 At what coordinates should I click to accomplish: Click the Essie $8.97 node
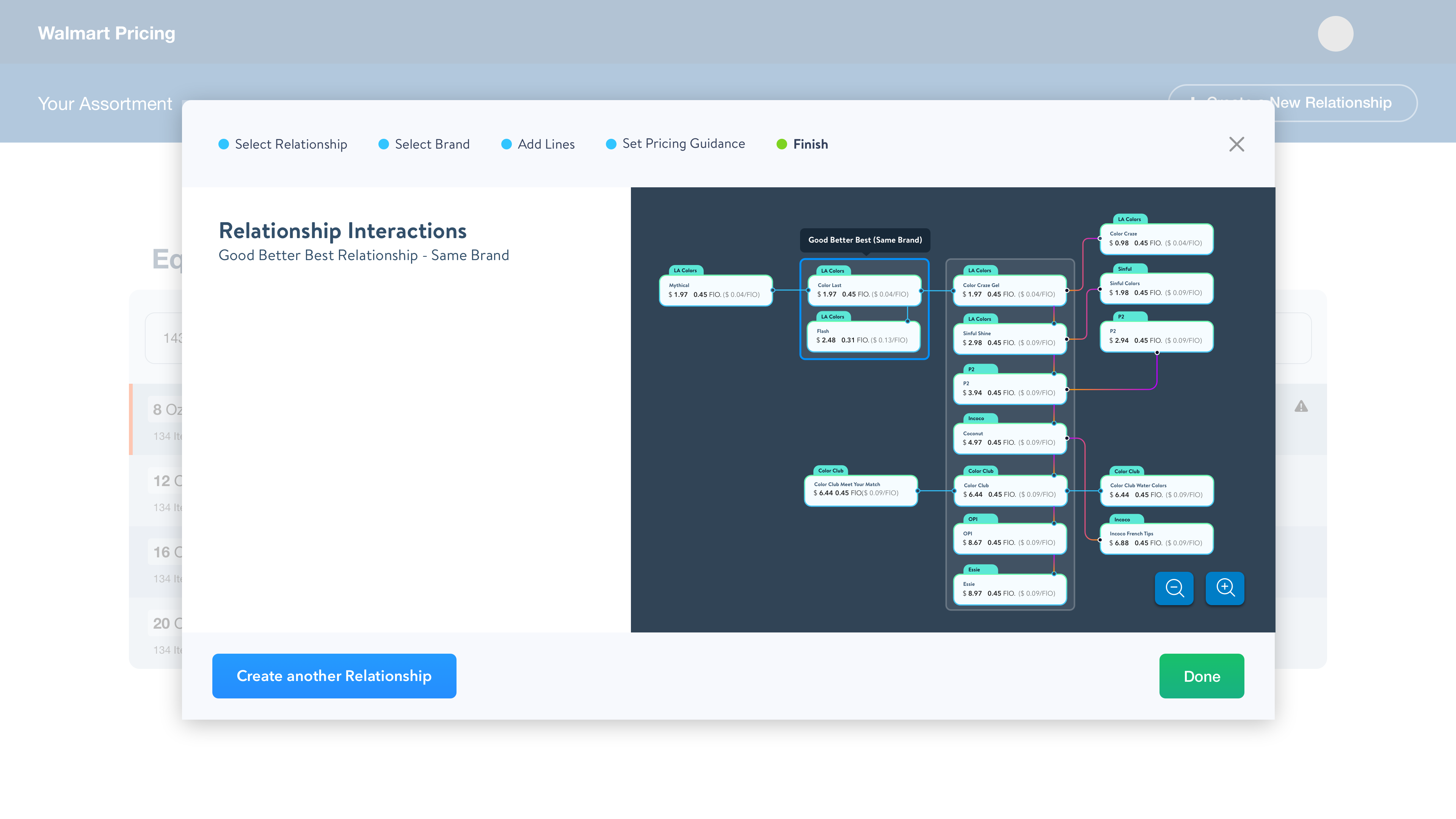pyautogui.click(x=1009, y=589)
